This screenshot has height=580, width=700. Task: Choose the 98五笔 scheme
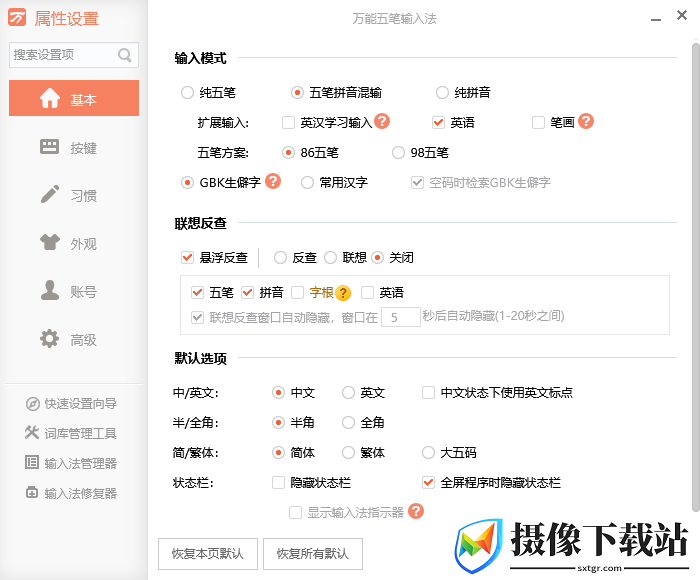[x=398, y=153]
